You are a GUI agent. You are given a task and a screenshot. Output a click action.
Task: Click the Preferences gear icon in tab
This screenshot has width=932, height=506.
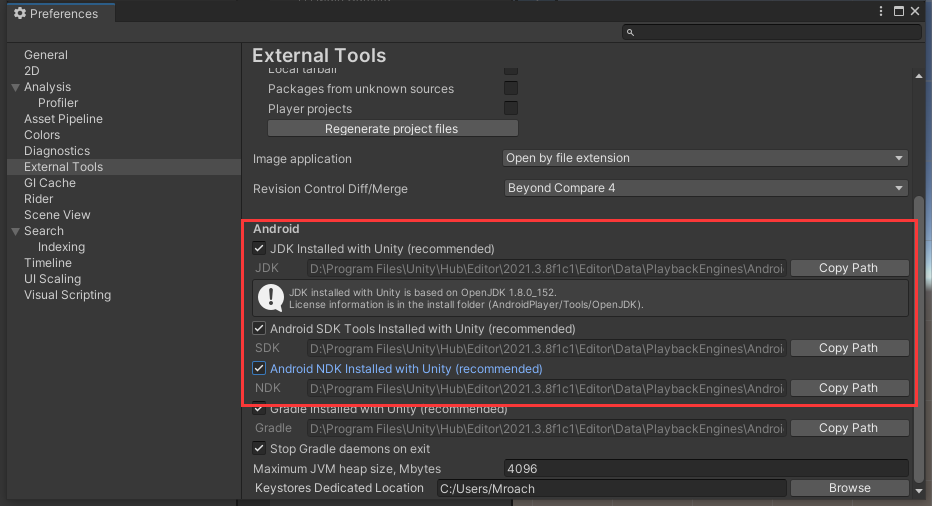pos(20,13)
